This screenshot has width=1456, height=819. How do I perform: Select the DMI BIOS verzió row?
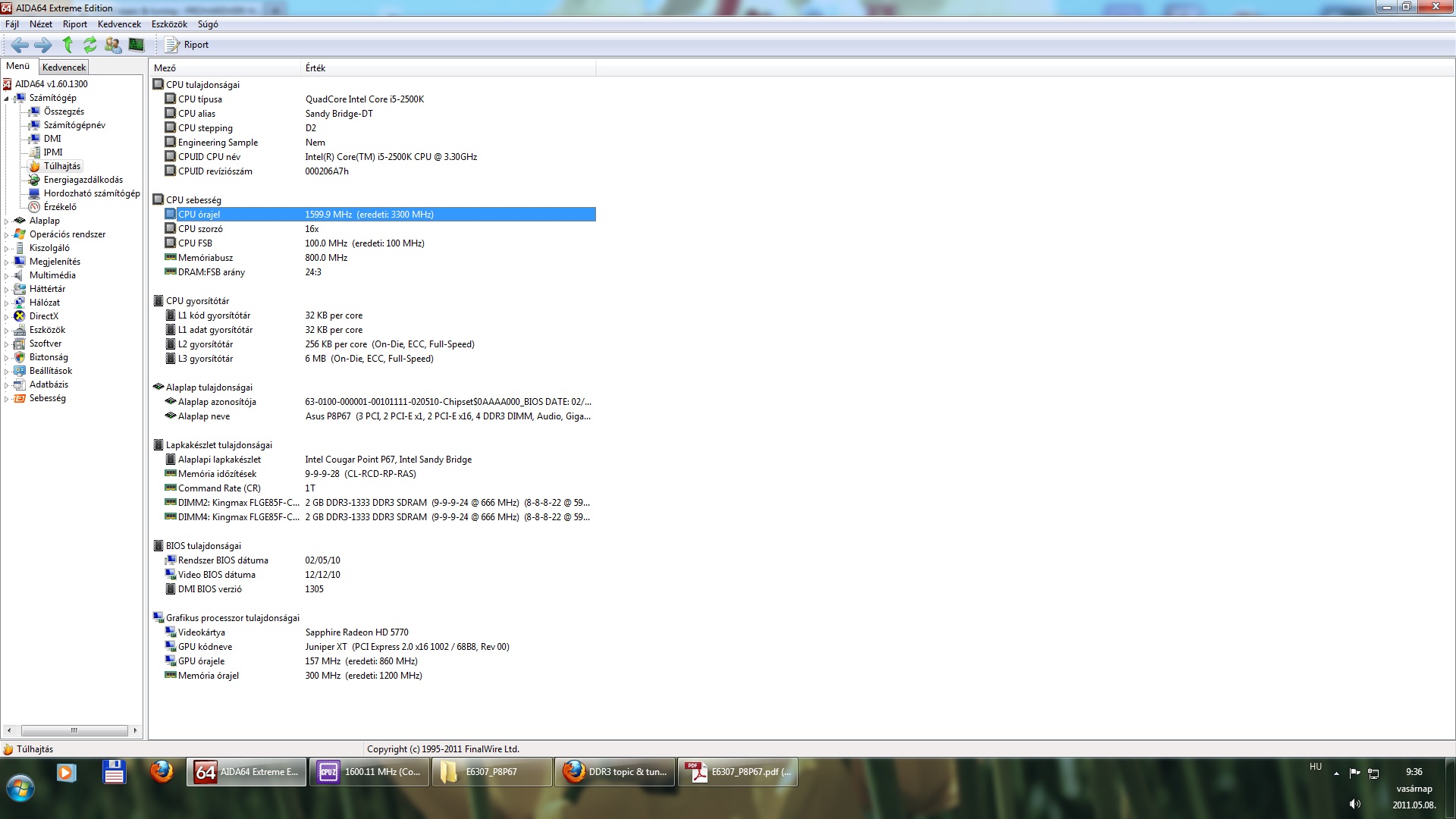[x=379, y=589]
